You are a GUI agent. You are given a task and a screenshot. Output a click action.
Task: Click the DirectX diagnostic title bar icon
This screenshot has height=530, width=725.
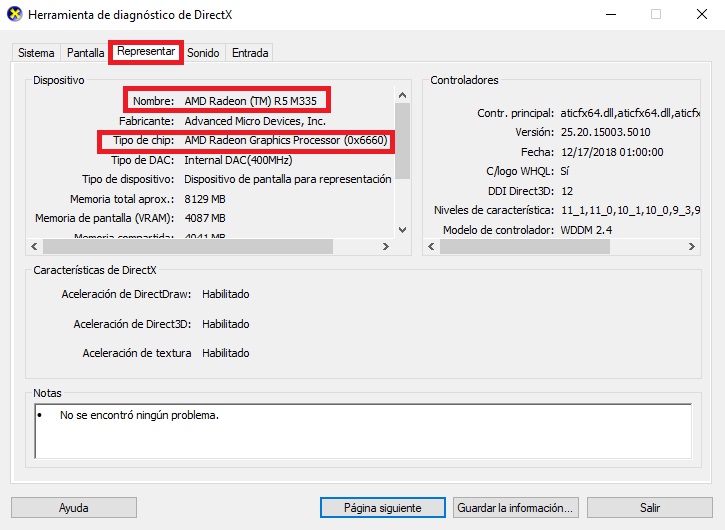coord(15,14)
